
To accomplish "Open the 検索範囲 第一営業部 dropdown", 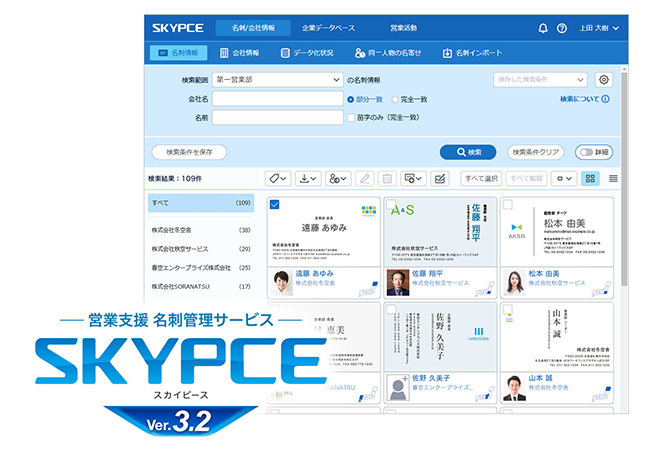I will click(x=277, y=80).
